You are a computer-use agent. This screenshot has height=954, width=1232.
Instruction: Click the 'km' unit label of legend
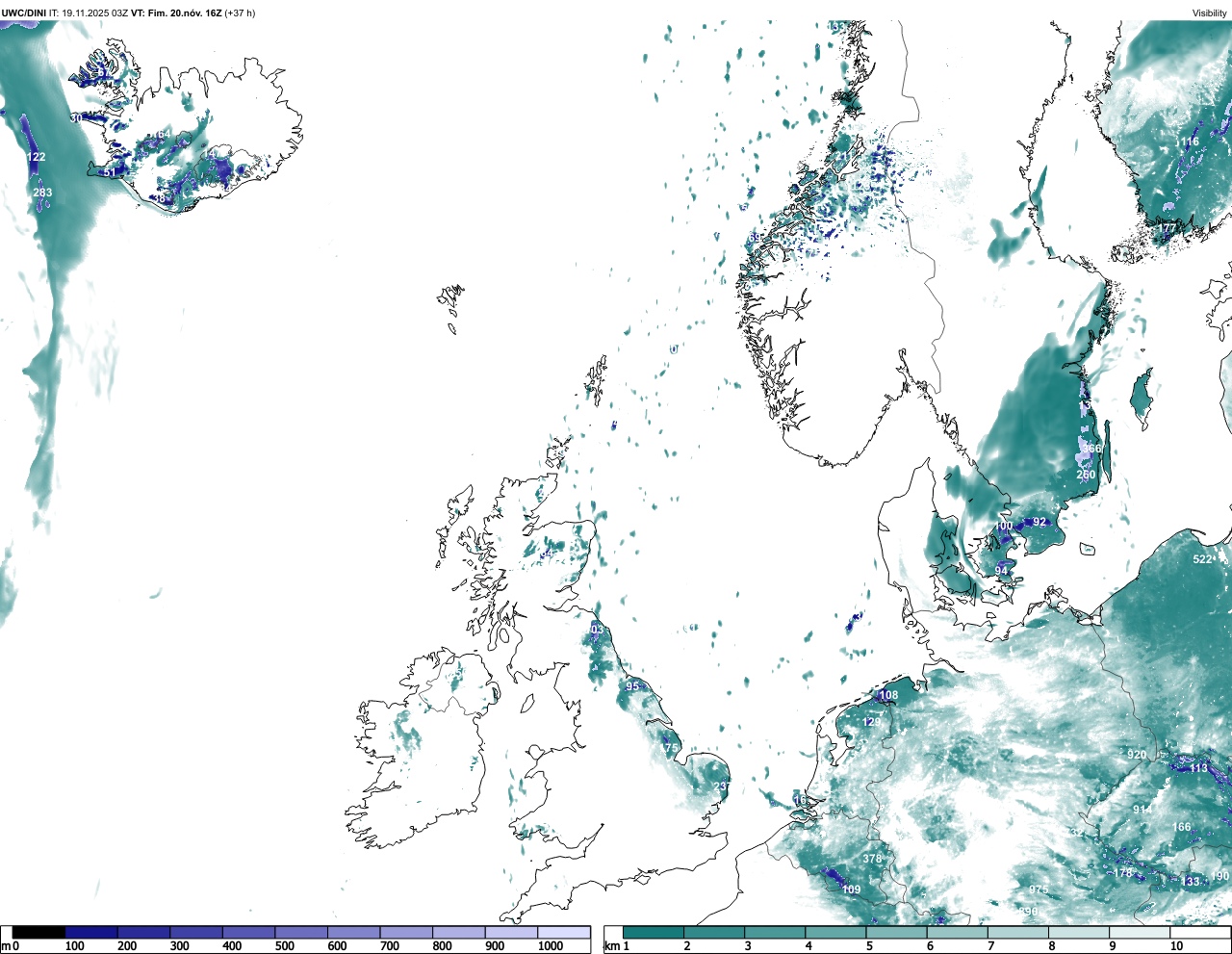613,946
